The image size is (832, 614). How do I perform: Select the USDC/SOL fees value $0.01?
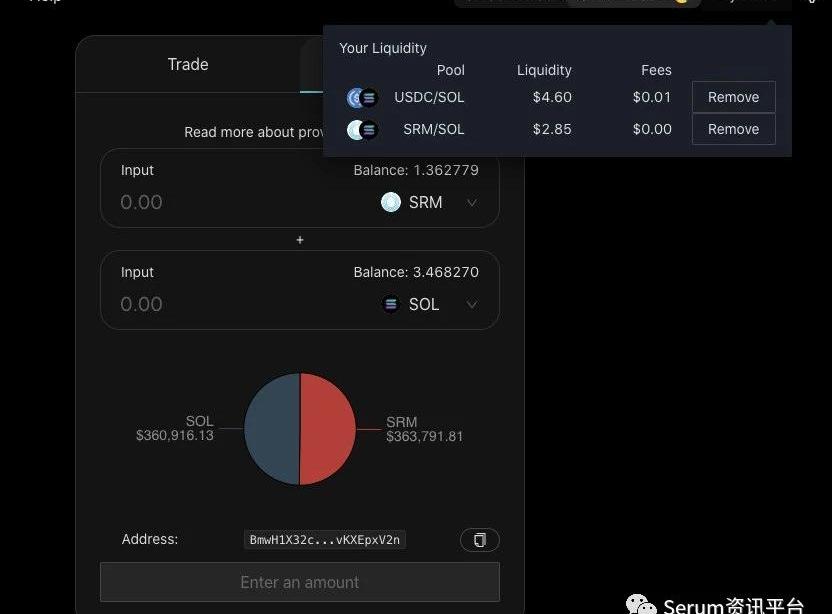click(x=652, y=97)
